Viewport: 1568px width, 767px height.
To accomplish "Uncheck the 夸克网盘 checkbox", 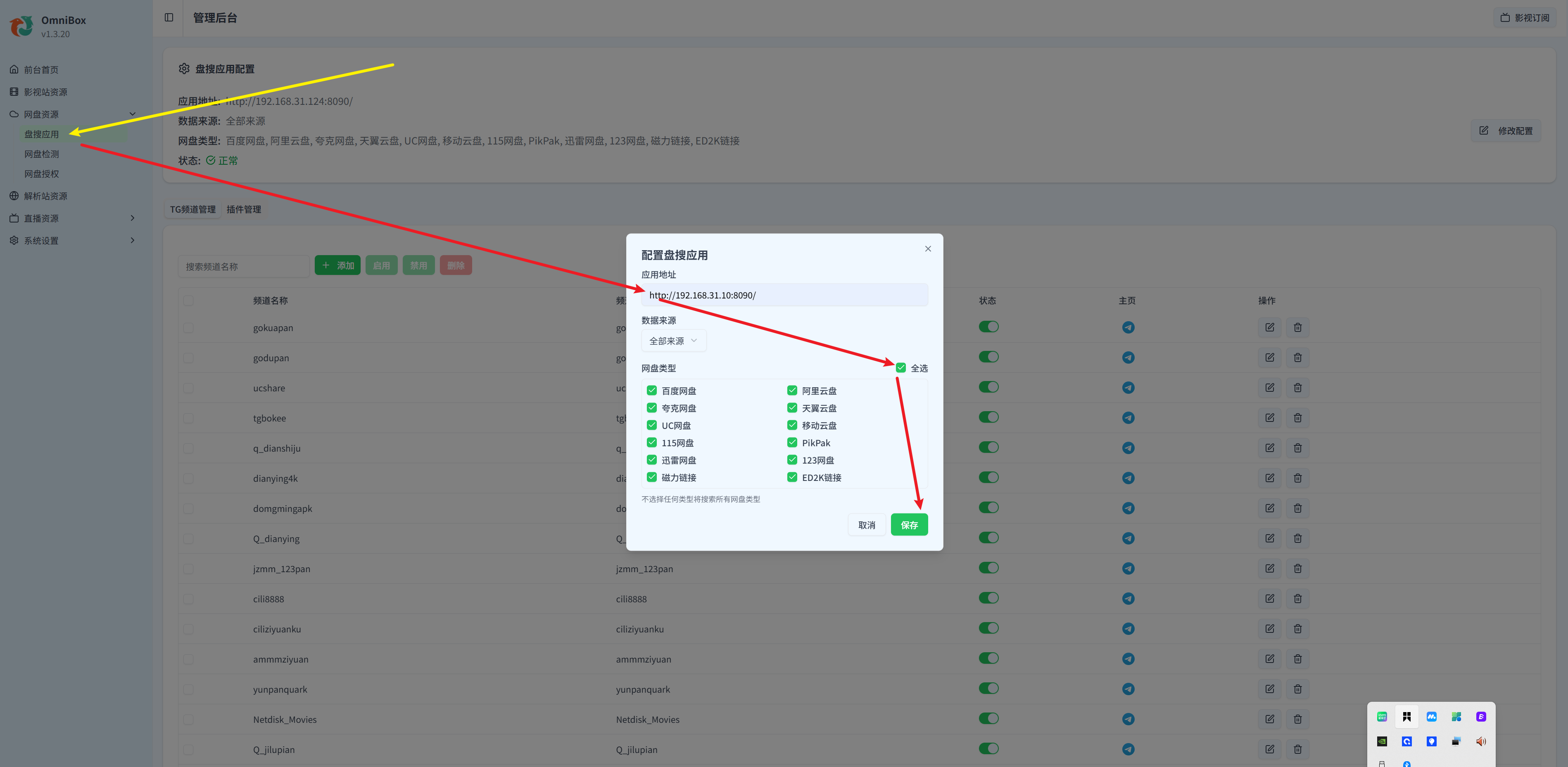I will pyautogui.click(x=652, y=407).
